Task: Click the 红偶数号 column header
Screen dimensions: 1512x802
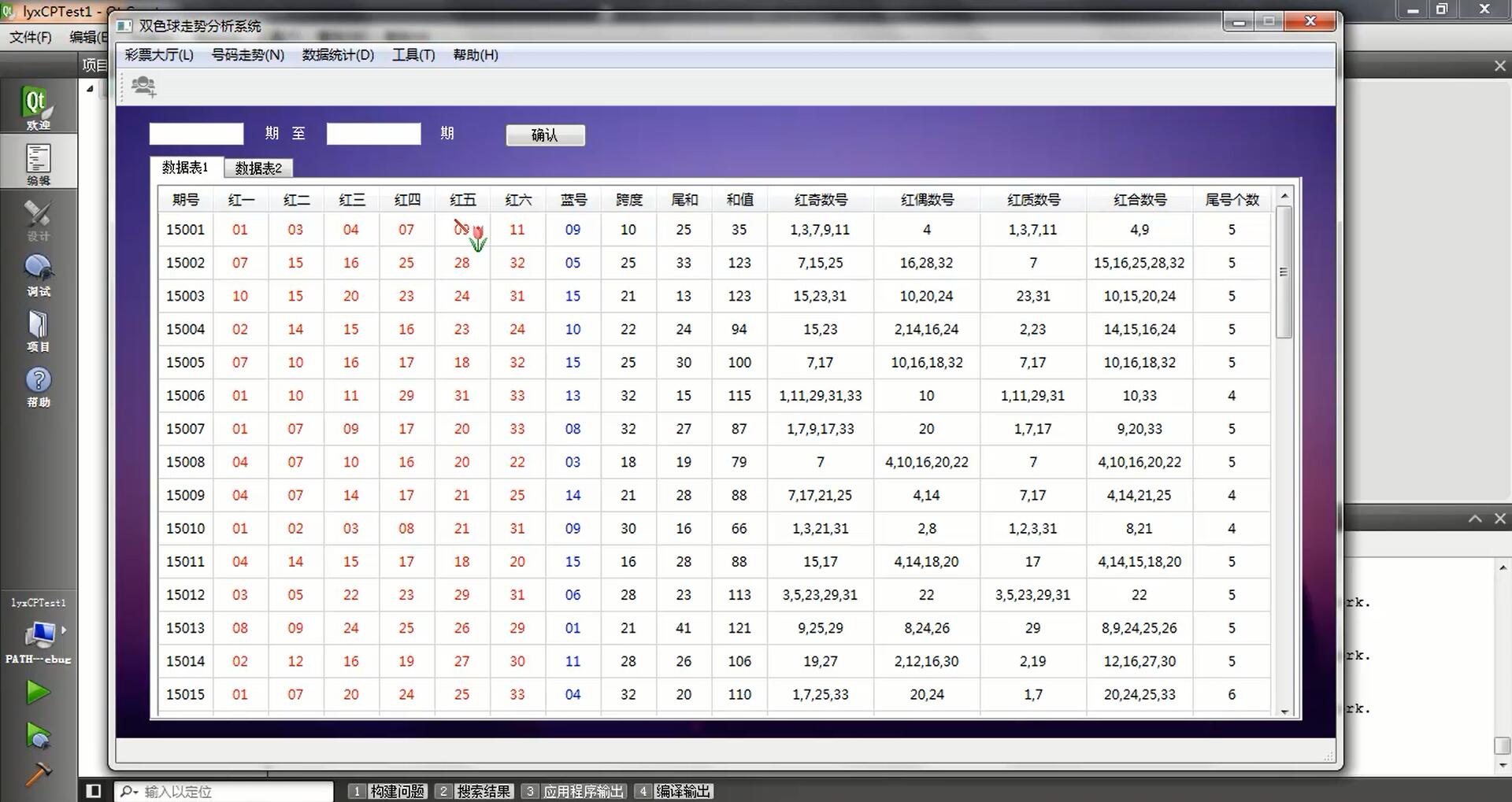Action: click(927, 200)
